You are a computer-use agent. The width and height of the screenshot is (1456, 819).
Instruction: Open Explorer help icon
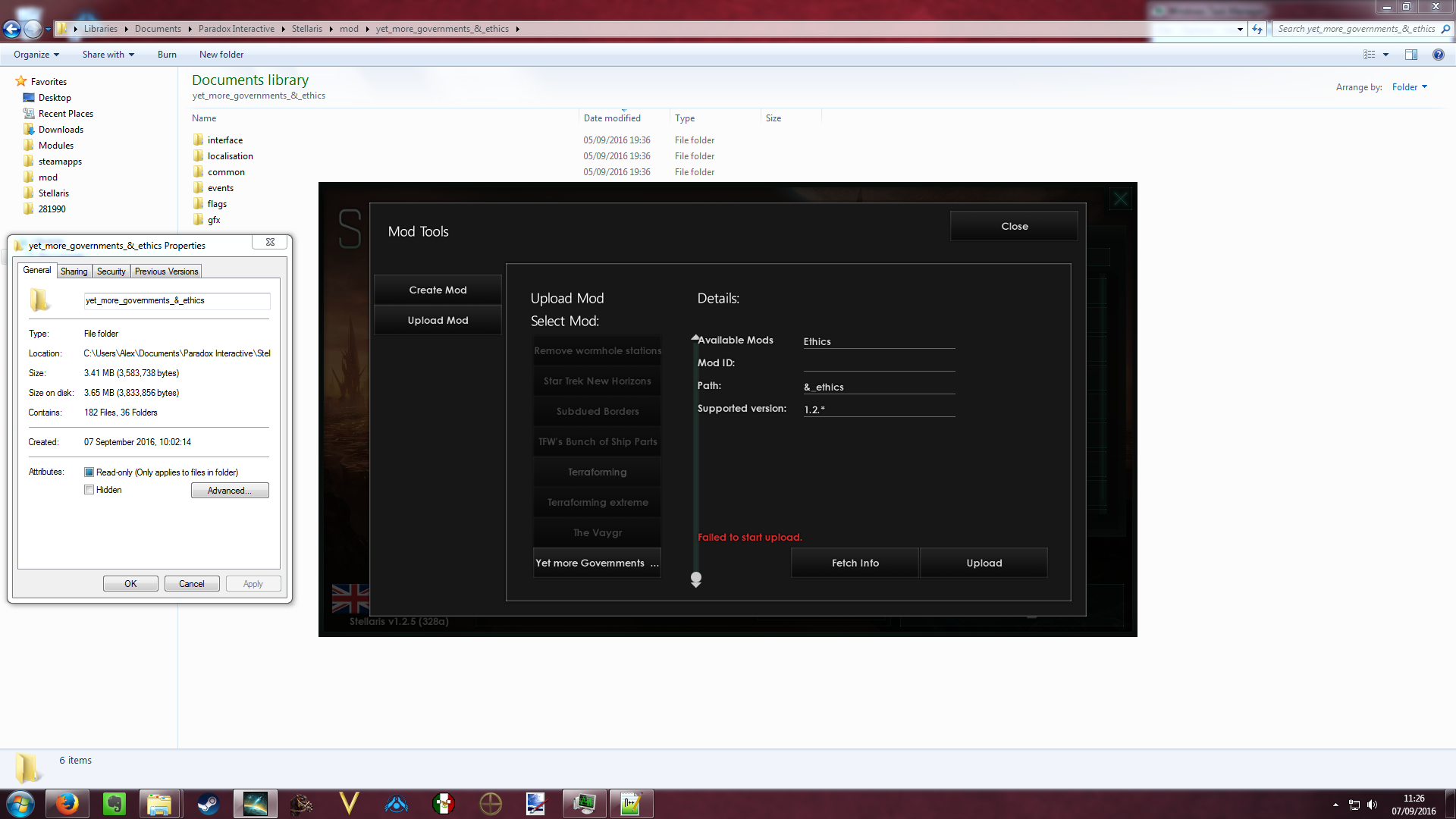tap(1439, 55)
